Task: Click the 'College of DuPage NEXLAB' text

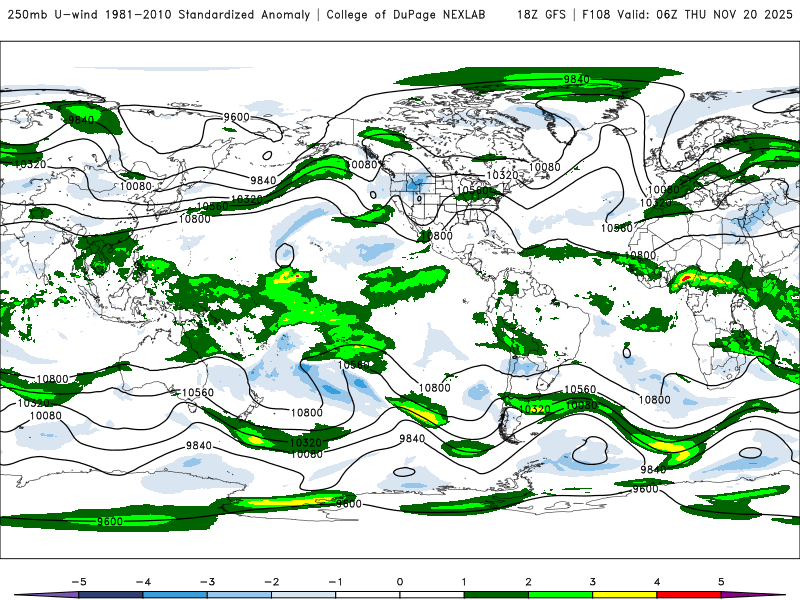Action: point(406,14)
